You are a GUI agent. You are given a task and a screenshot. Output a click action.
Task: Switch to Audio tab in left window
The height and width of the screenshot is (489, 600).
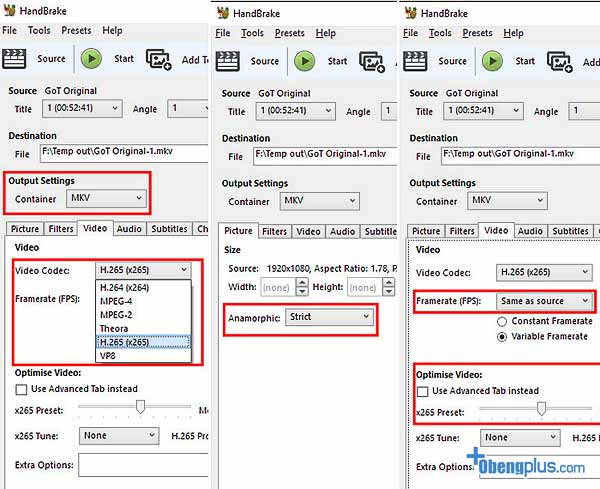point(129,229)
